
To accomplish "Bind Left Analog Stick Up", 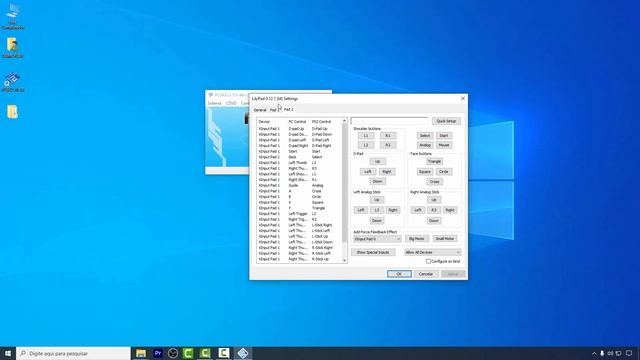I will pyautogui.click(x=376, y=200).
